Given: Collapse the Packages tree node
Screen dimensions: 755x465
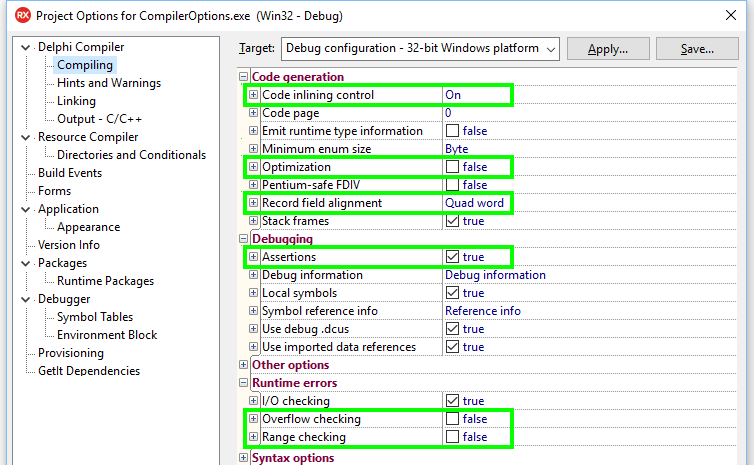Looking at the screenshot, I should click(x=26, y=263).
